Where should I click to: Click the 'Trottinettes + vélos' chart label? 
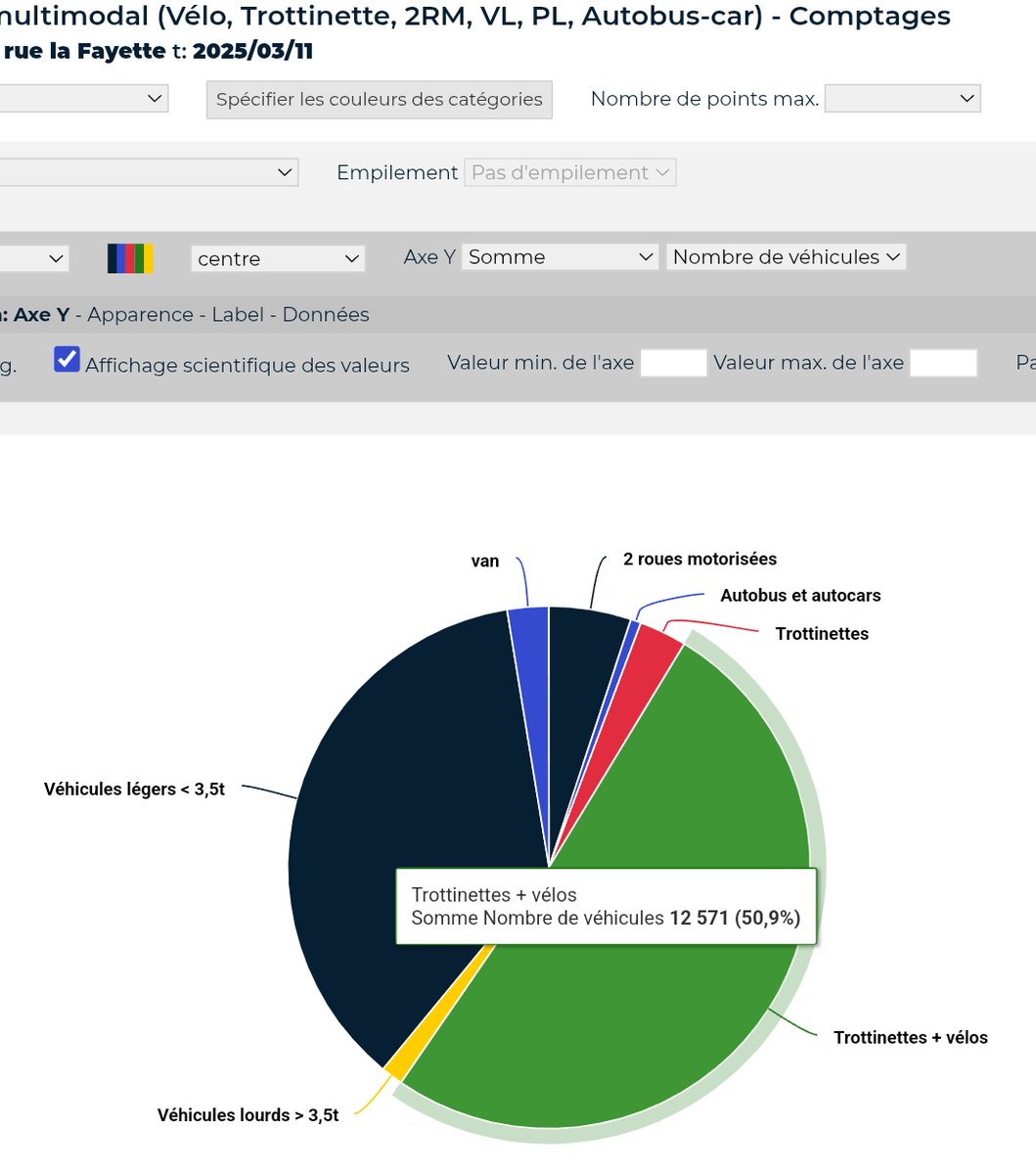click(x=911, y=1038)
